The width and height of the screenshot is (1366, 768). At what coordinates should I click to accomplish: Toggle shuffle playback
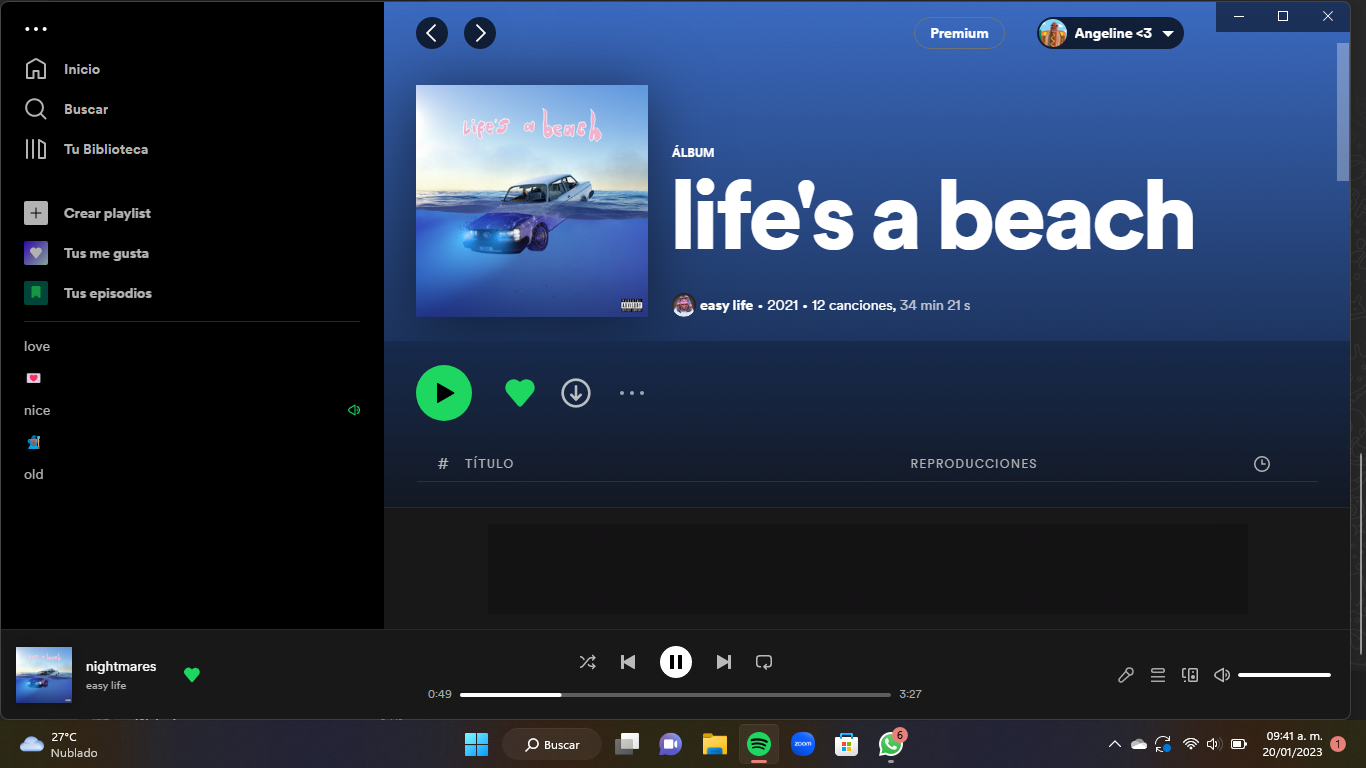coord(588,662)
